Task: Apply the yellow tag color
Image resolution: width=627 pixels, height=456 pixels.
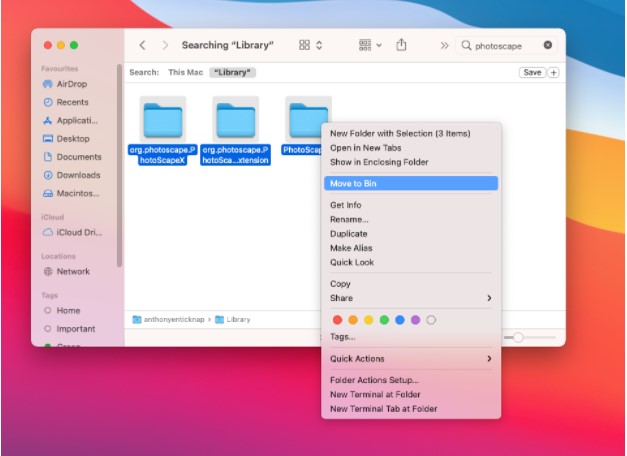Action: tap(369, 320)
